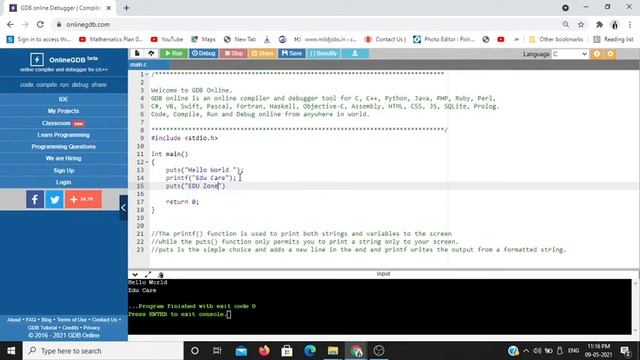Screen dimensions: 640x360
Task: Create a new file with the toolbar icon
Action: pyautogui.click(x=137, y=53)
